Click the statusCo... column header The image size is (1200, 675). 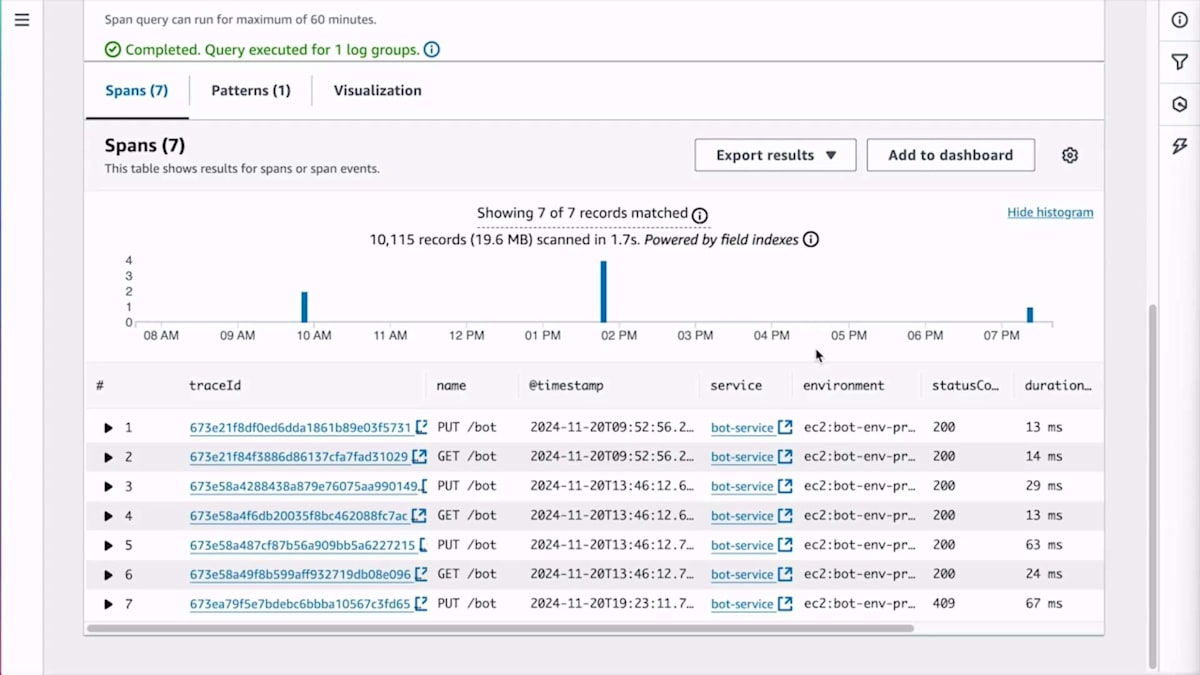[965, 385]
